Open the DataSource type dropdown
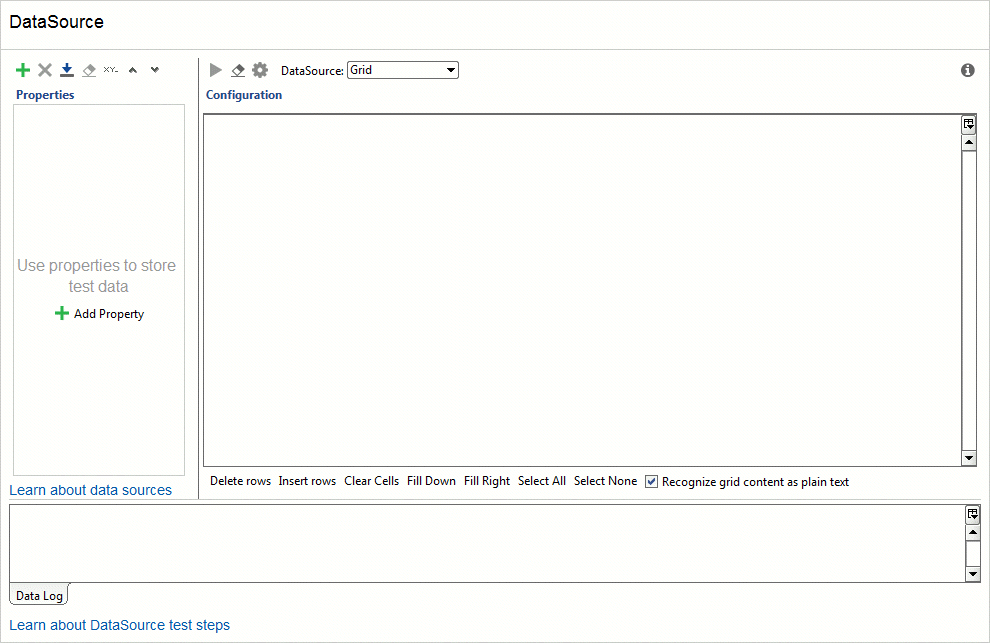990x643 pixels. [450, 69]
